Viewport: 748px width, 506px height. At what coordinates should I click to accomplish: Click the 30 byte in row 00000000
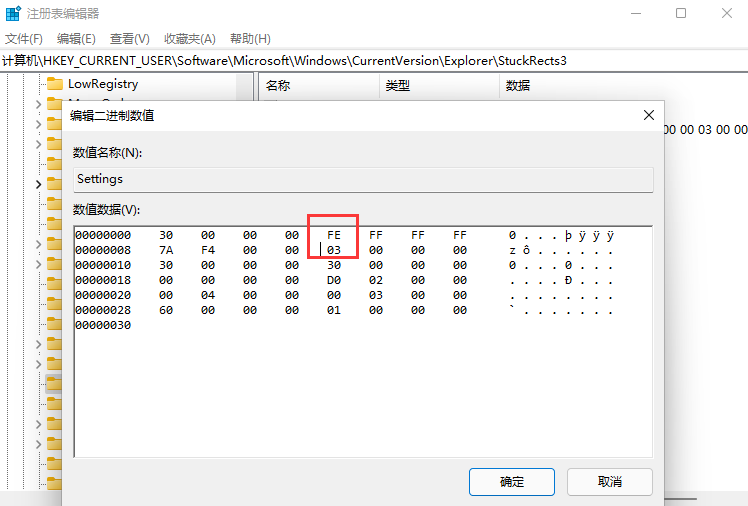166,235
